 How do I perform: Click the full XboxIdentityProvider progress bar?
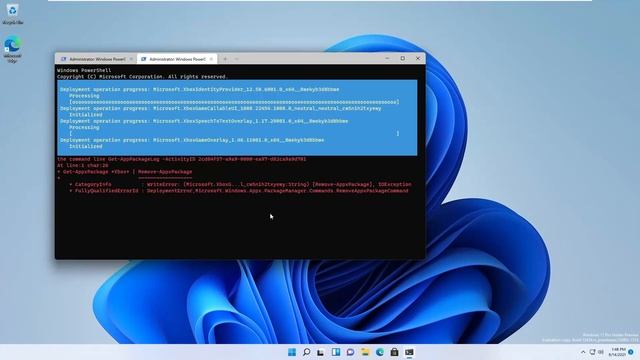pos(234,102)
